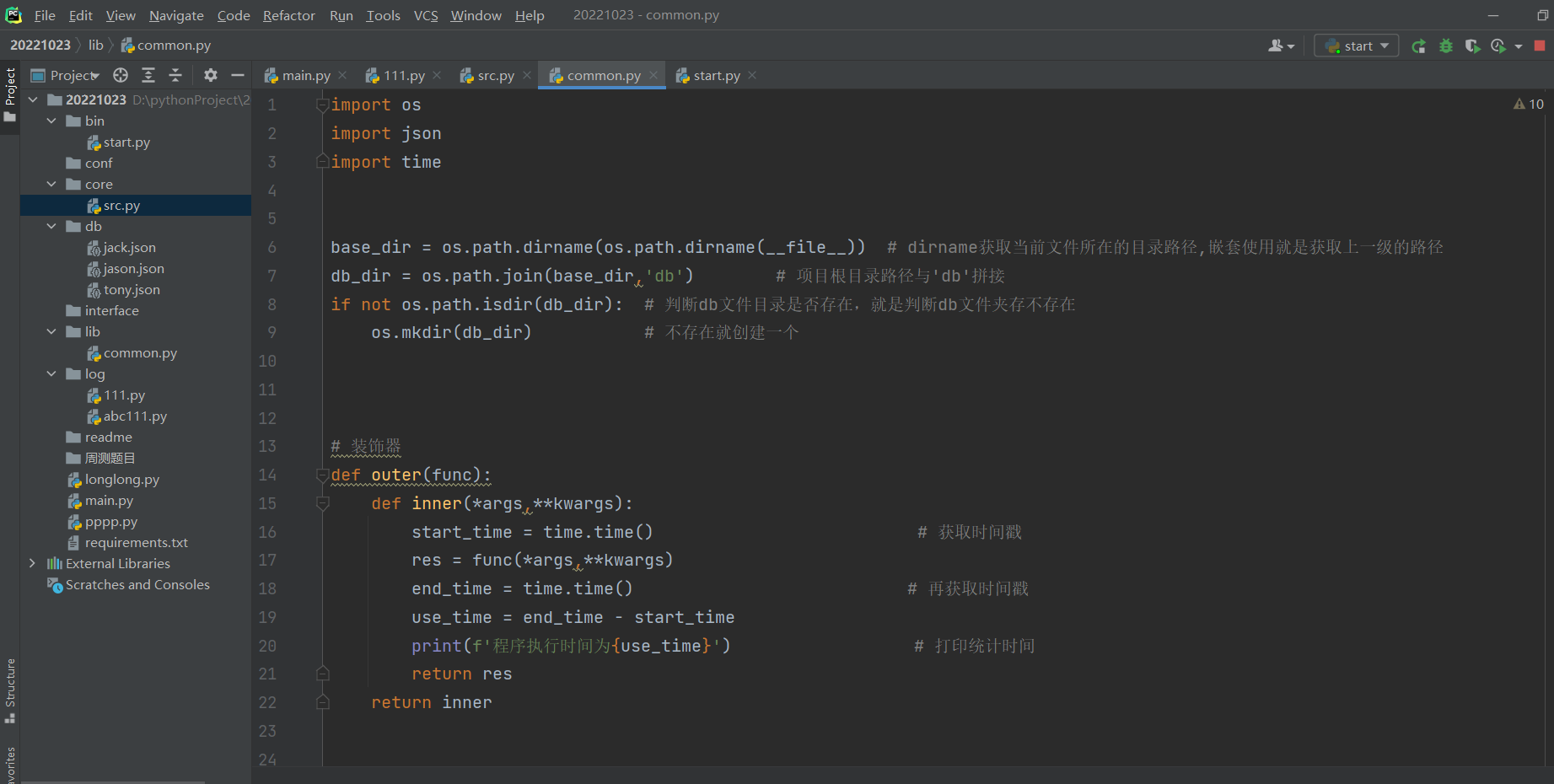Screen dimensions: 1554x784
Task: Expand all nodes in the Project tree
Action: point(148,76)
